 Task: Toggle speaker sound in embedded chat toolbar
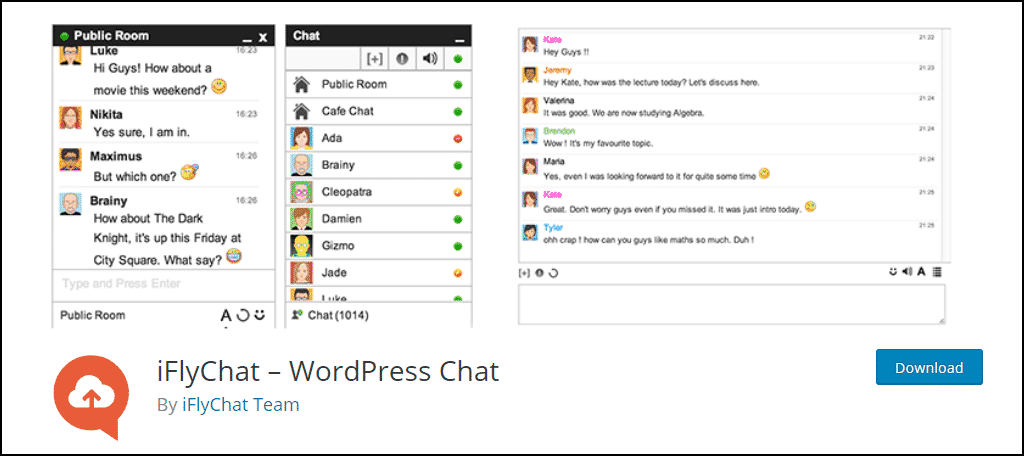click(x=907, y=272)
